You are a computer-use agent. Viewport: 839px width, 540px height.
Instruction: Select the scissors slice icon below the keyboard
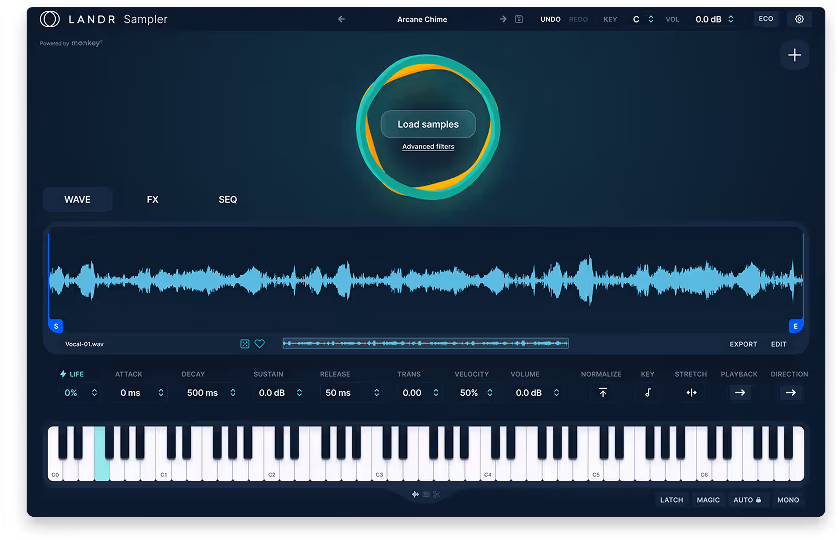click(x=437, y=495)
